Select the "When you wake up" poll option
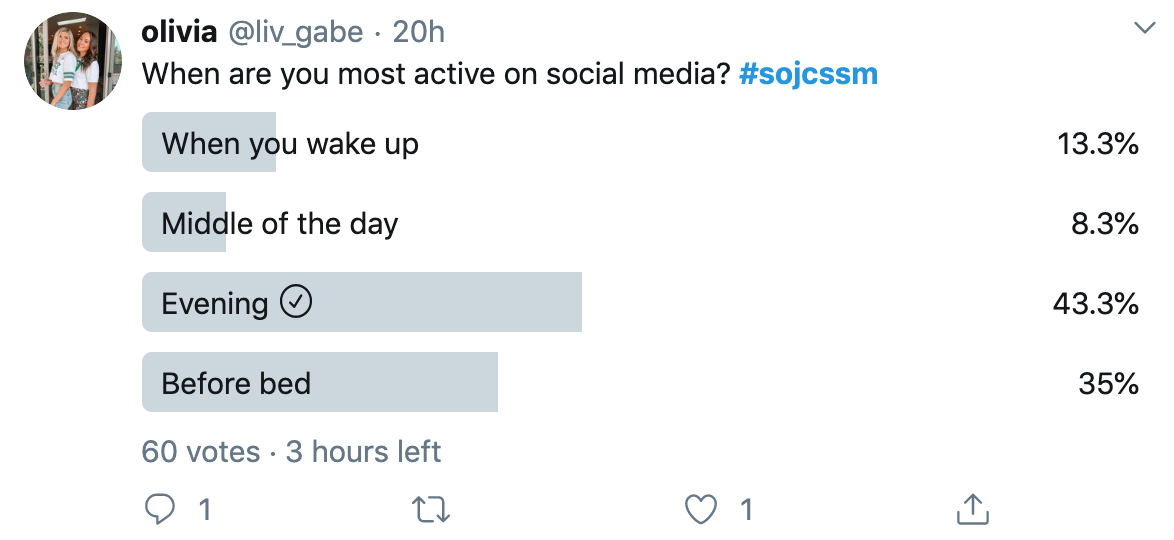 [x=290, y=144]
